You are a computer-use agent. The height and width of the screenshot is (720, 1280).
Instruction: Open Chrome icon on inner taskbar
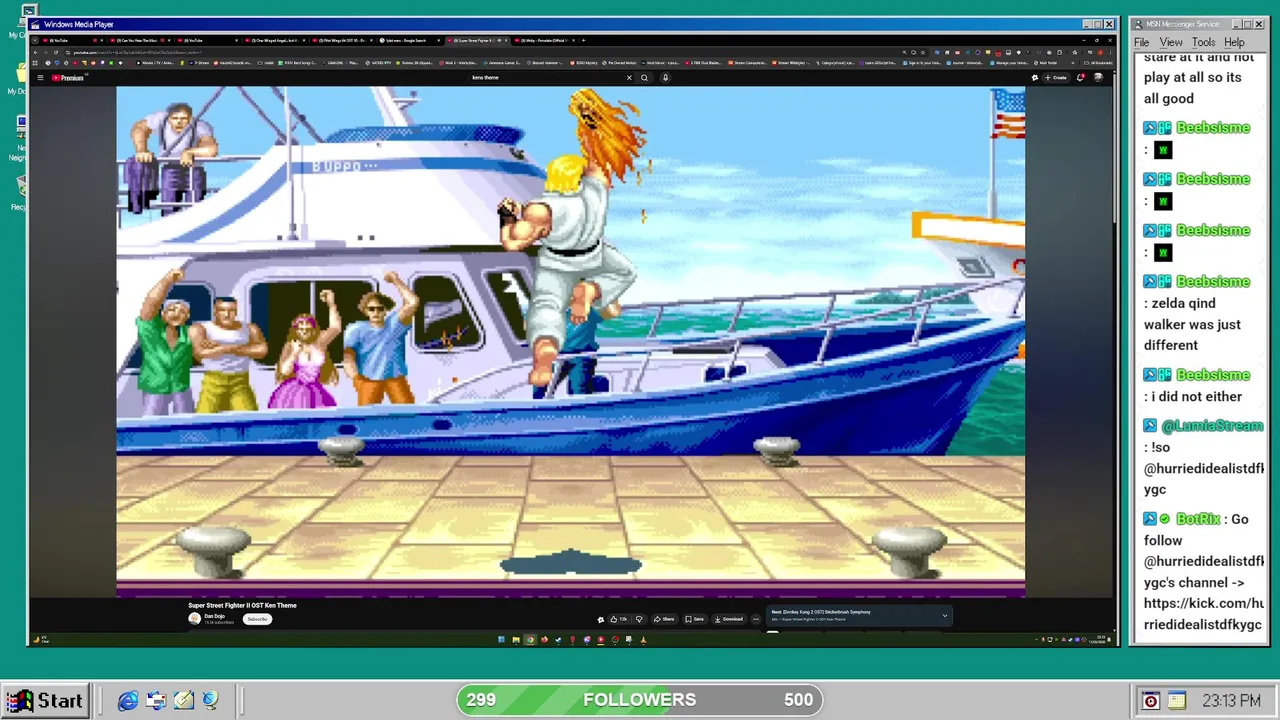click(530, 640)
